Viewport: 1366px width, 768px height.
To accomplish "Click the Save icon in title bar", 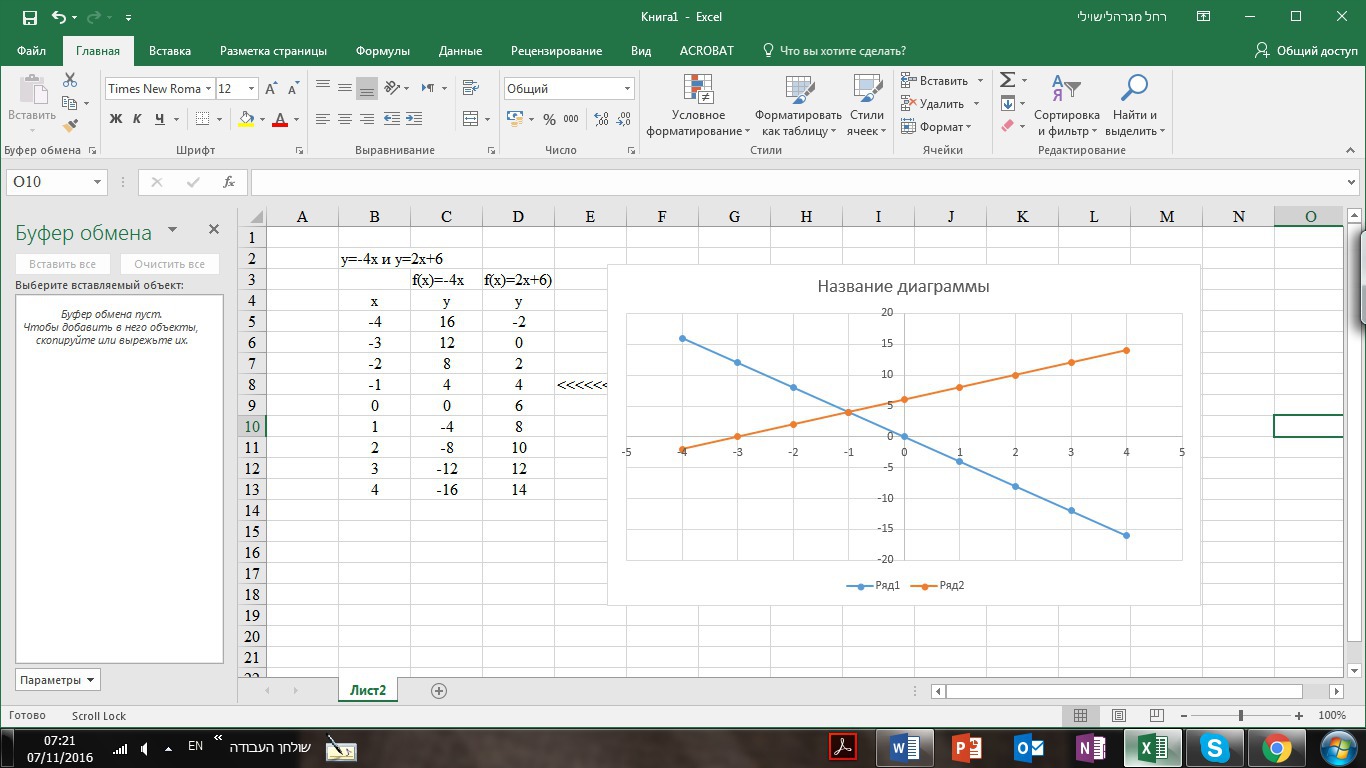I will click(x=29, y=17).
